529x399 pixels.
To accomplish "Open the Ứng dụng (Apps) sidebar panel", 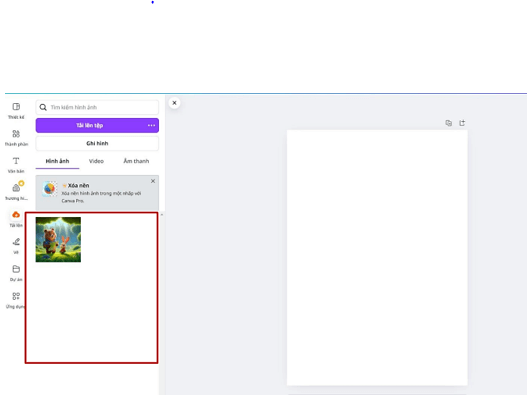I will click(16, 300).
